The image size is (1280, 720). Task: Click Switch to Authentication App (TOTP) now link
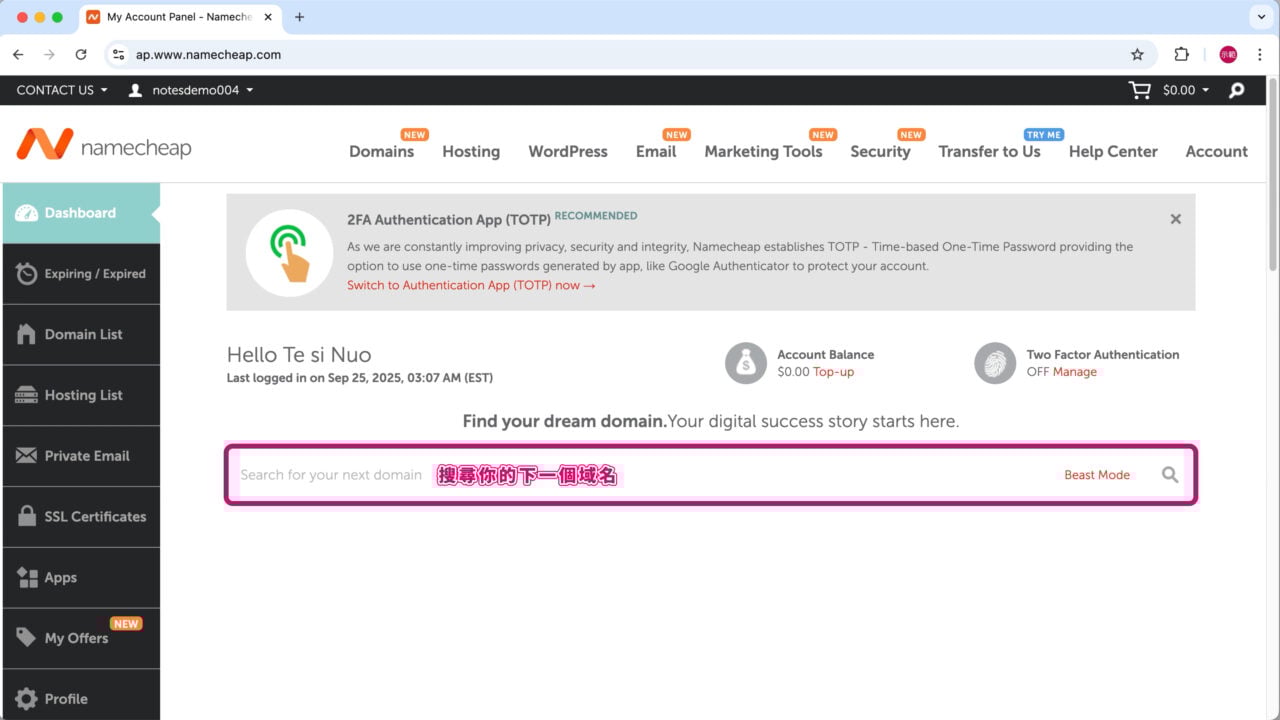pyautogui.click(x=471, y=285)
